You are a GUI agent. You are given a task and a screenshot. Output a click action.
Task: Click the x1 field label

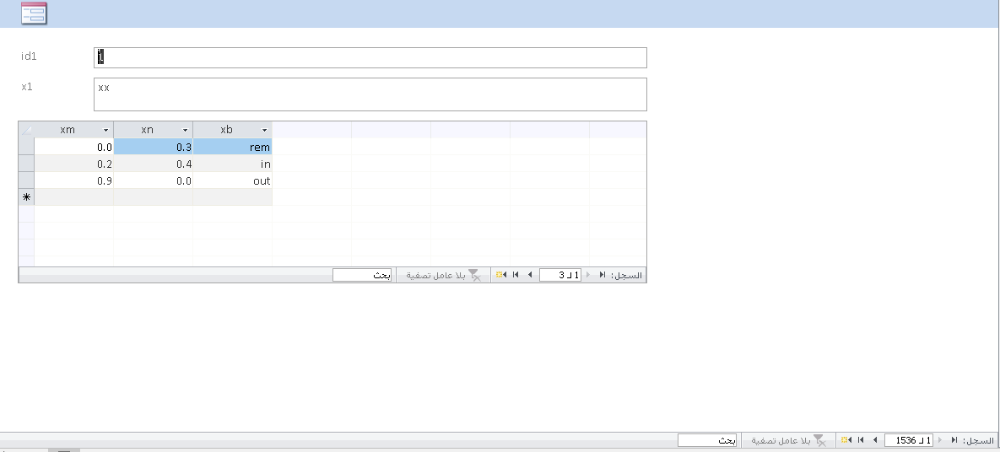(26, 87)
